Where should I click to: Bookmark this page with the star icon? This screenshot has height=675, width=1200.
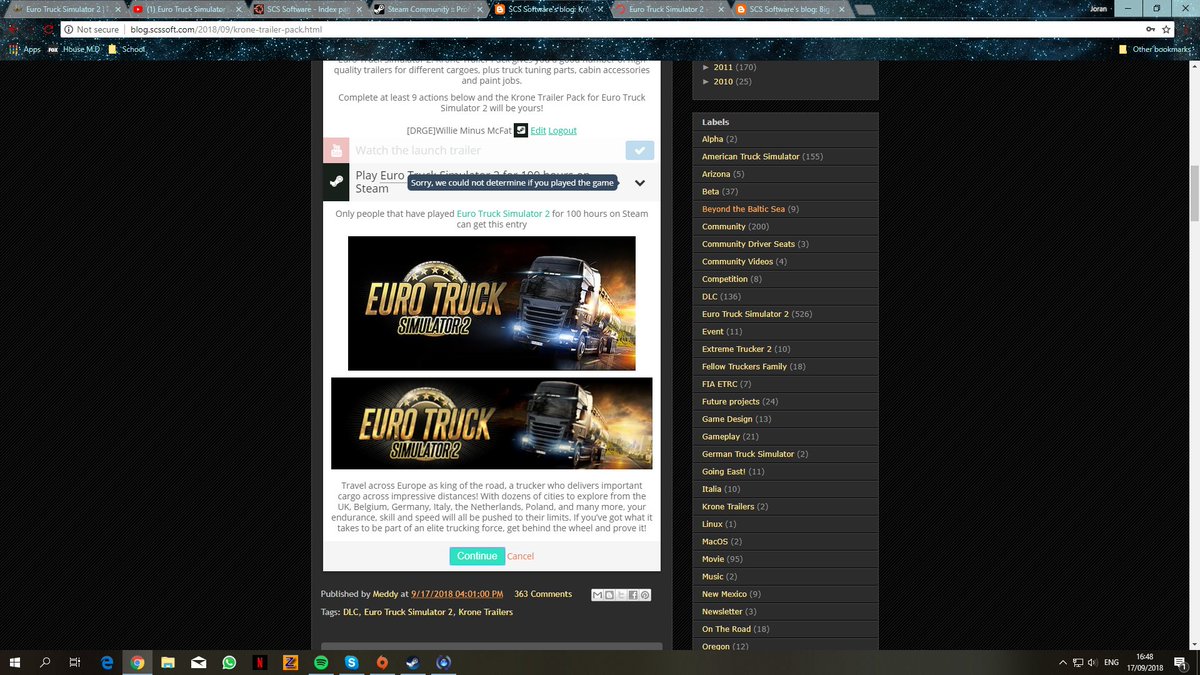click(x=1167, y=29)
